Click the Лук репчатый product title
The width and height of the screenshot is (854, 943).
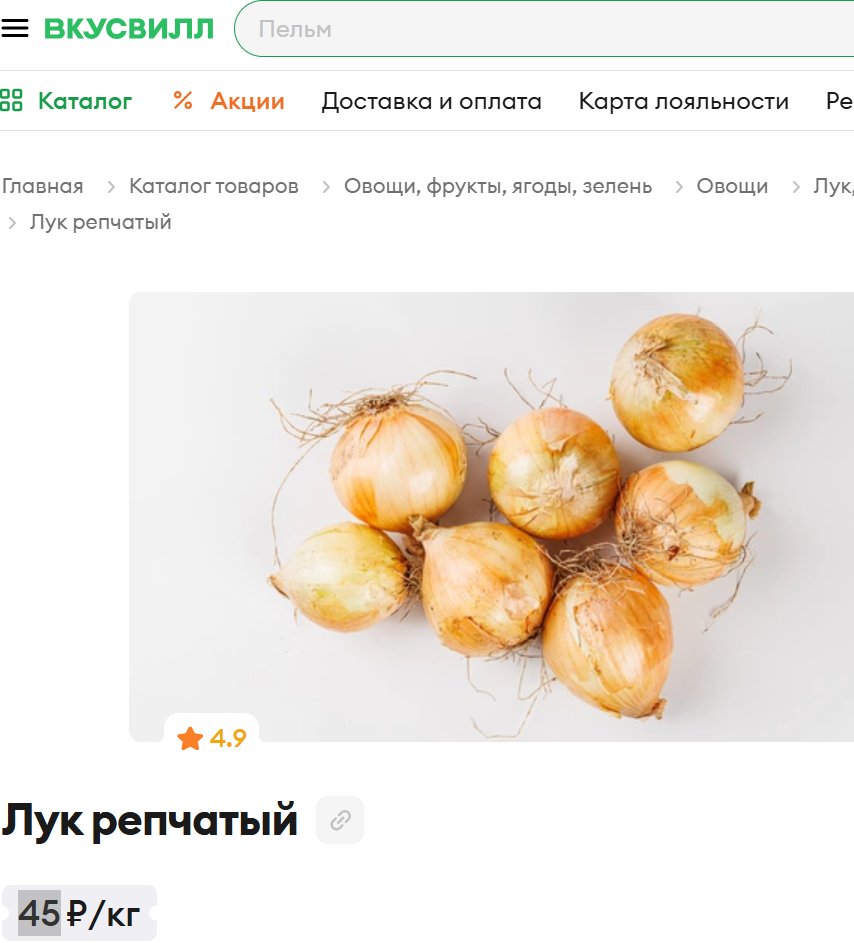tap(149, 820)
